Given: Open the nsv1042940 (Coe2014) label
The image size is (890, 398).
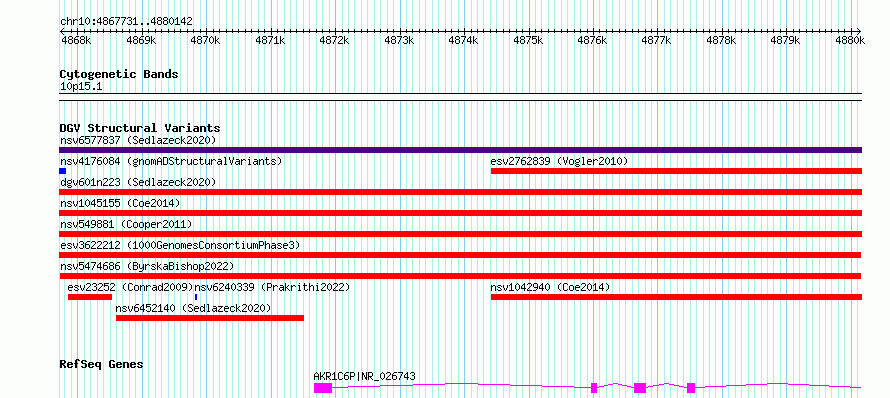Looking at the screenshot, I should pos(550,287).
